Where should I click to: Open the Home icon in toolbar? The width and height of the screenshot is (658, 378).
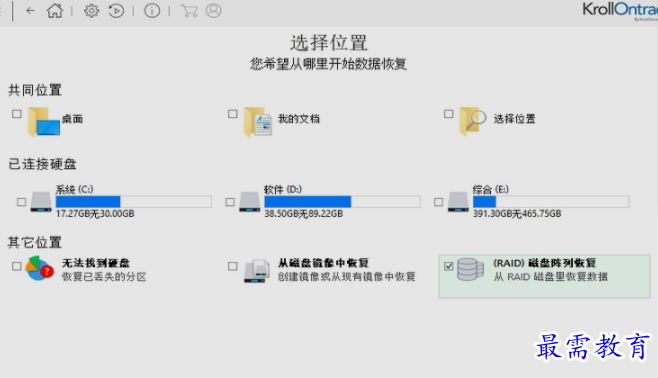click(55, 10)
